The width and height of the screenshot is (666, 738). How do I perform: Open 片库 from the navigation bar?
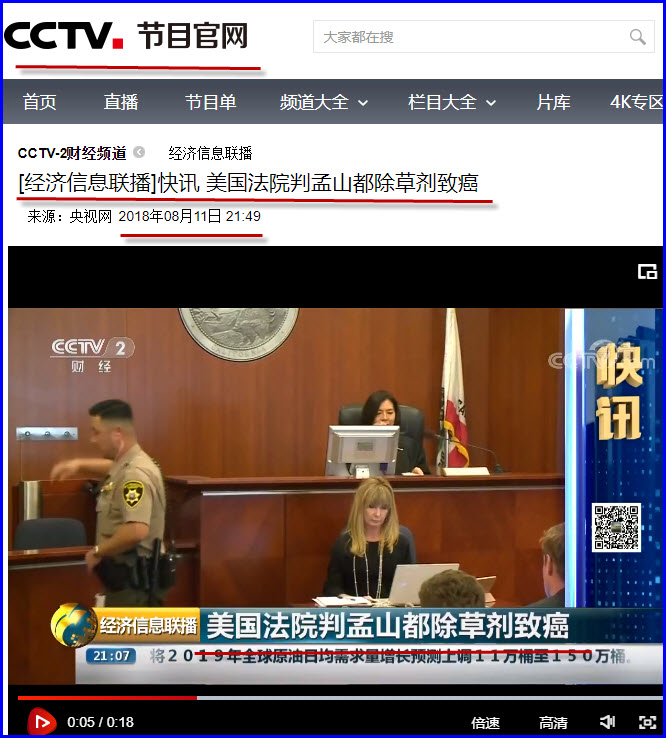pos(553,102)
